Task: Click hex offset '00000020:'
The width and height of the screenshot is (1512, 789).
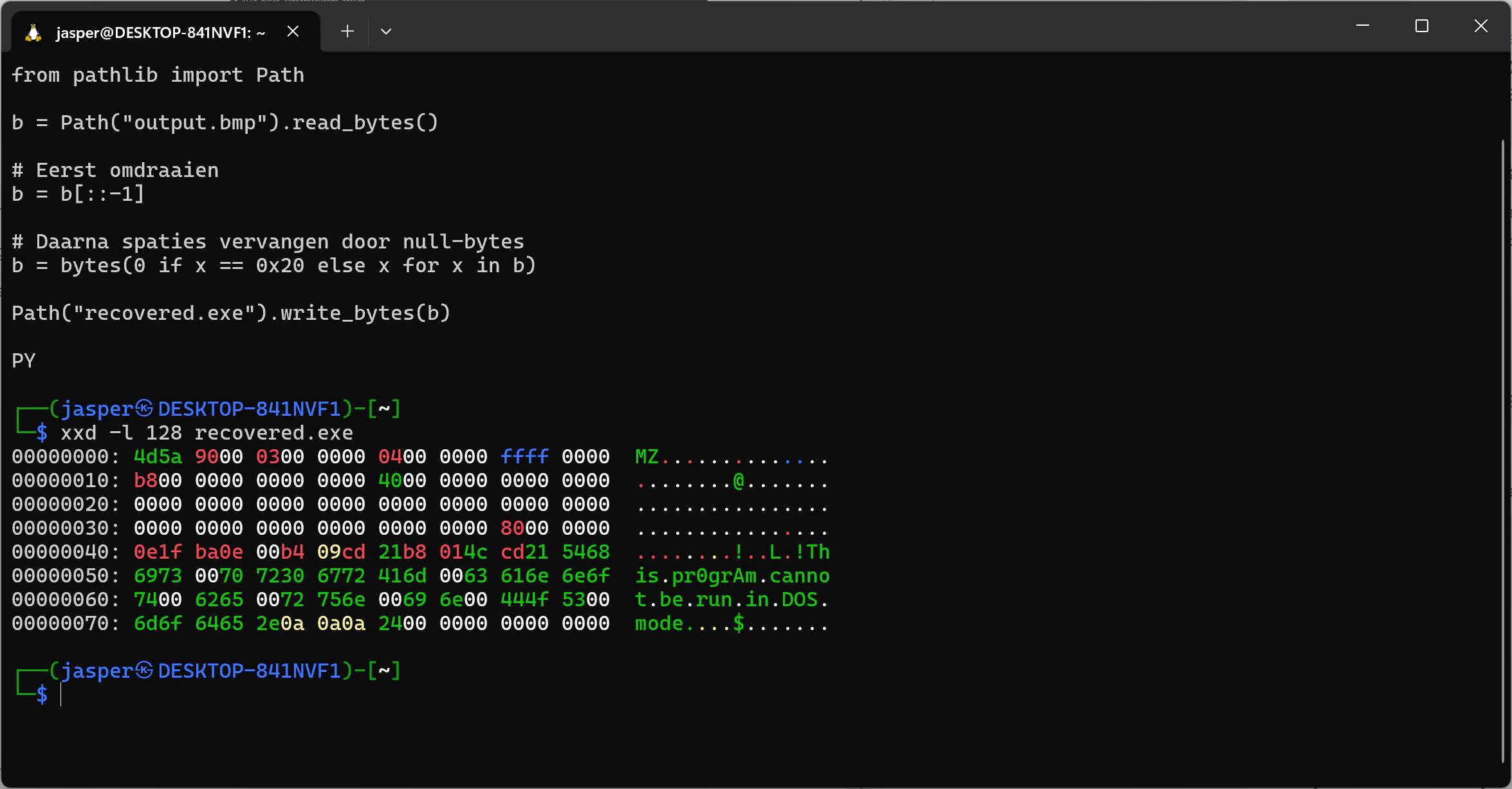Action: tap(66, 505)
